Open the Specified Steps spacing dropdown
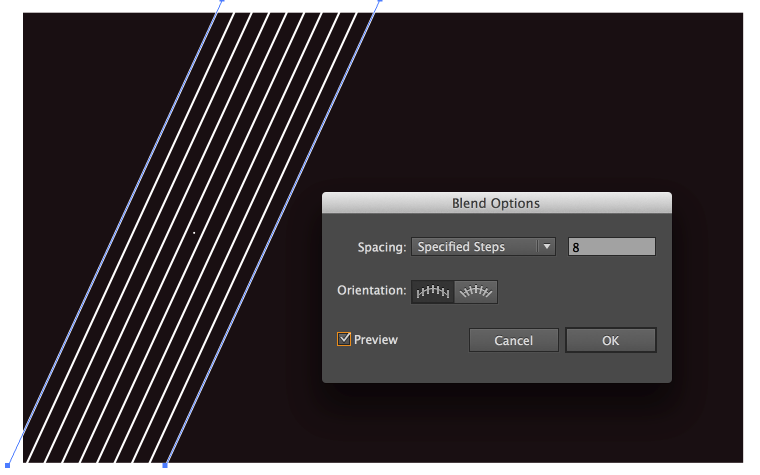Viewport: 760px width, 475px height. [x=483, y=247]
